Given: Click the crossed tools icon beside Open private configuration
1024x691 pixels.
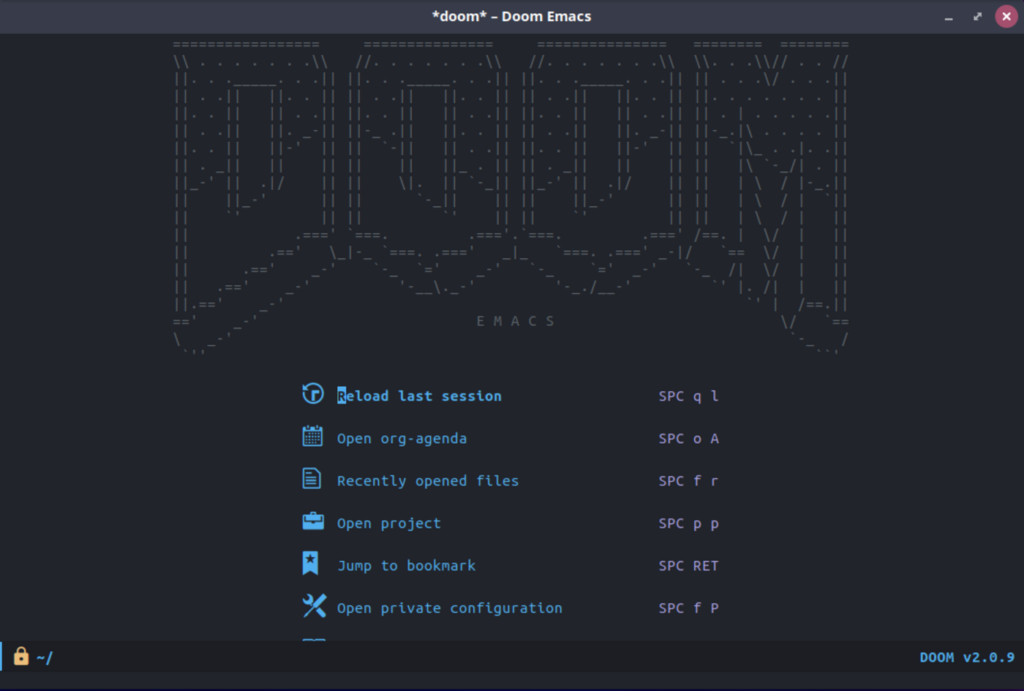Looking at the screenshot, I should click(313, 605).
